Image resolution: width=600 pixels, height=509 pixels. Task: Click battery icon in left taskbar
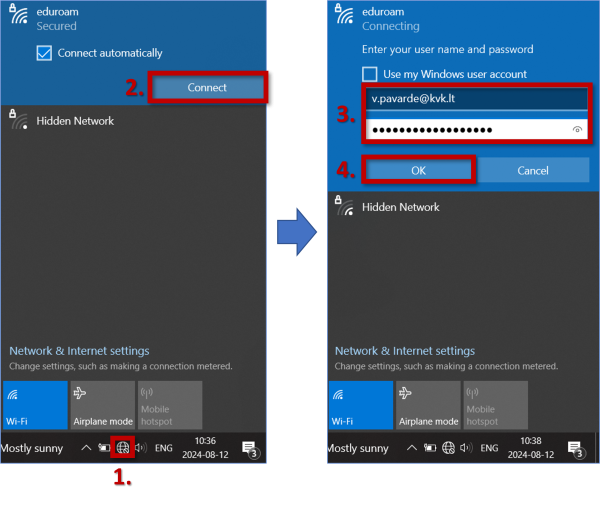point(104,447)
